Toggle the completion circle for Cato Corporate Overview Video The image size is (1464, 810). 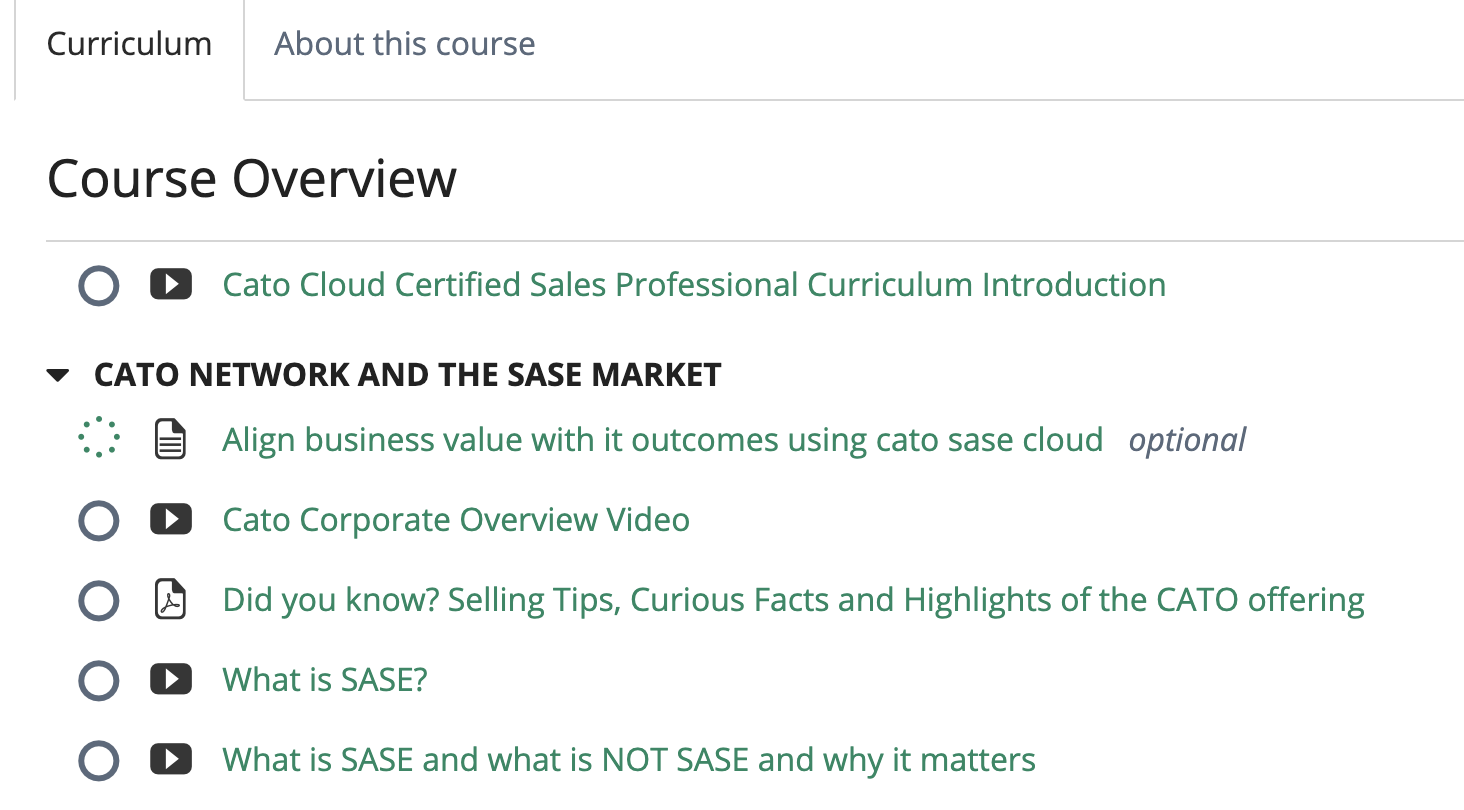pos(98,520)
